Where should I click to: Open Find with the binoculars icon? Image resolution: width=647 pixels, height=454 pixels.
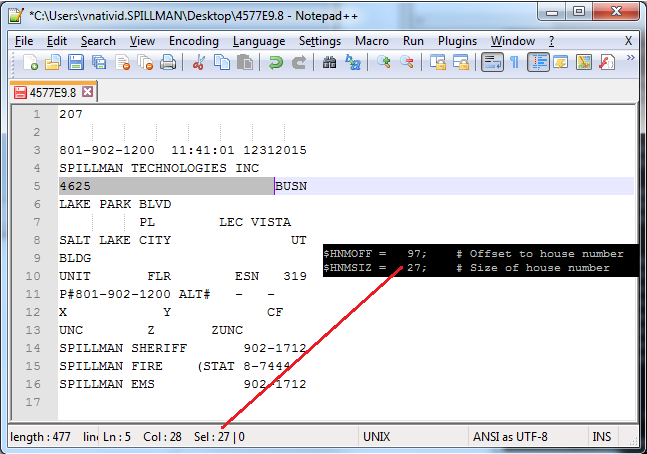[x=329, y=62]
